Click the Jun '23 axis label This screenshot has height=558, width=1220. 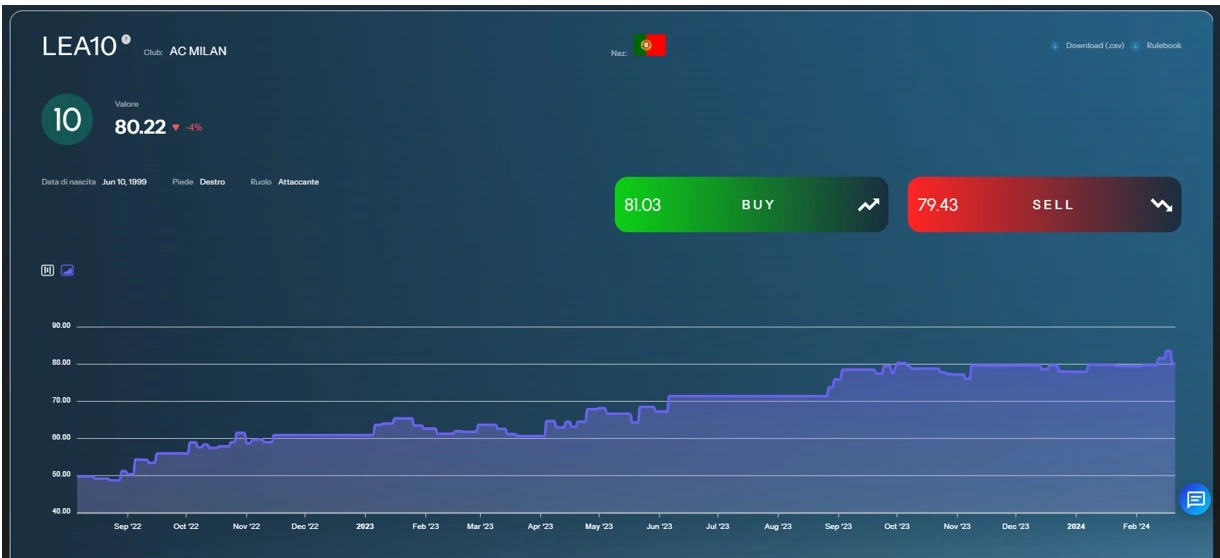pyautogui.click(x=659, y=526)
